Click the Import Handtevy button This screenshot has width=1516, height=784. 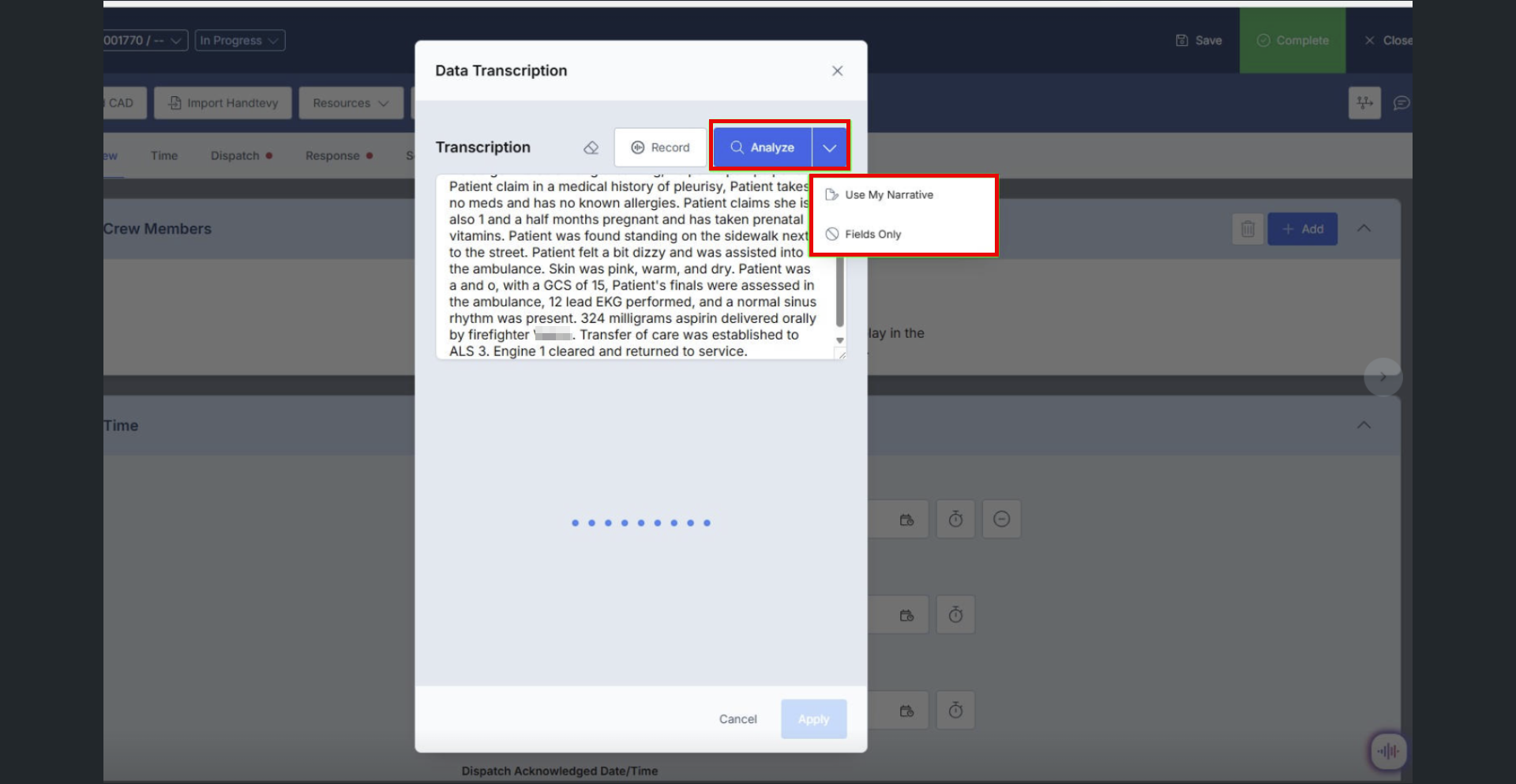[223, 103]
